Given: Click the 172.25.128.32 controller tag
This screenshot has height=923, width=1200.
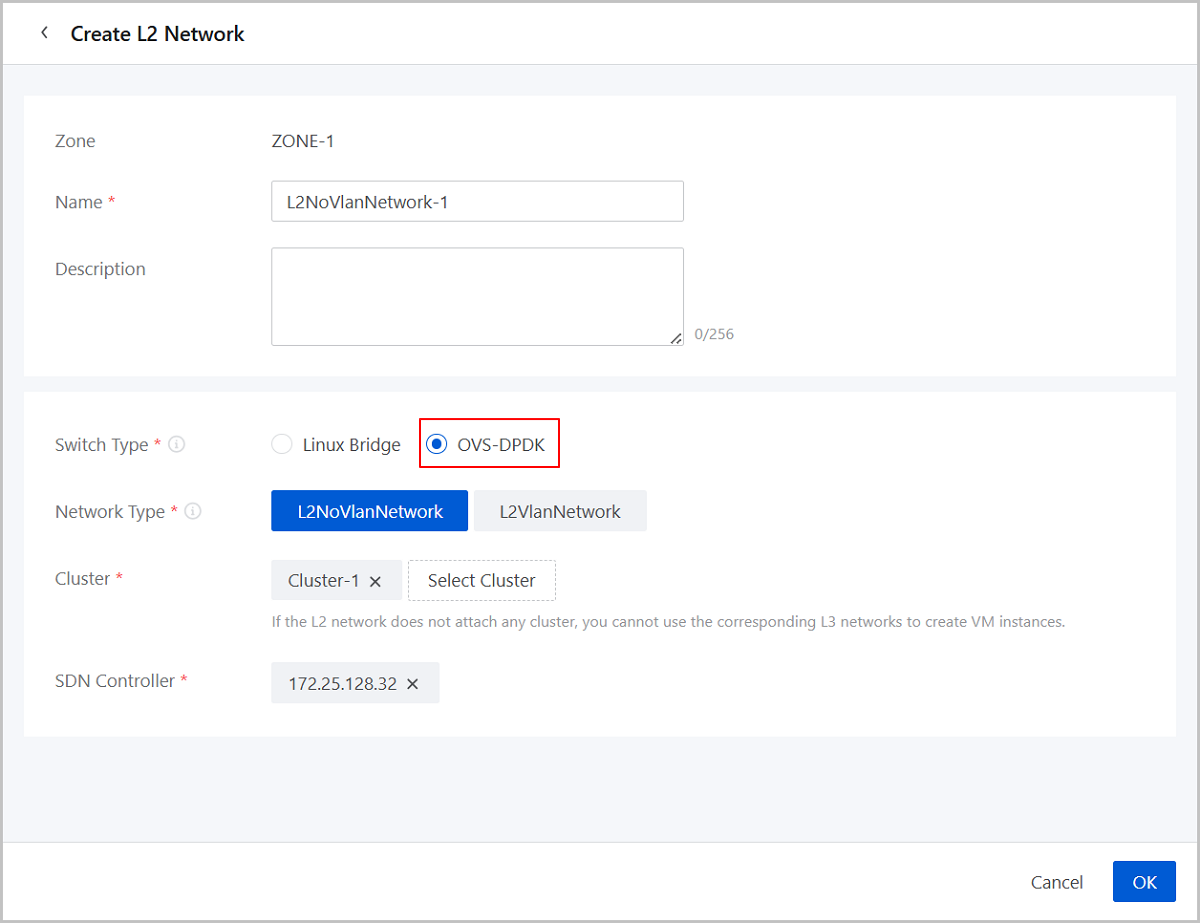Looking at the screenshot, I should click(x=342, y=684).
